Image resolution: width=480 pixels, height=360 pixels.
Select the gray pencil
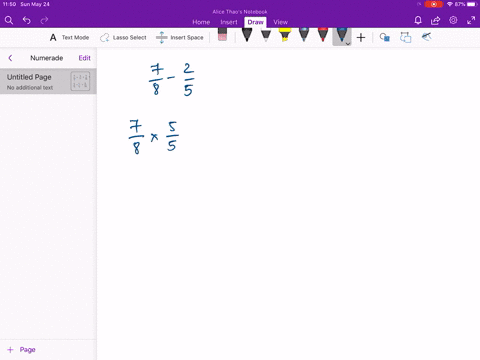click(x=266, y=35)
